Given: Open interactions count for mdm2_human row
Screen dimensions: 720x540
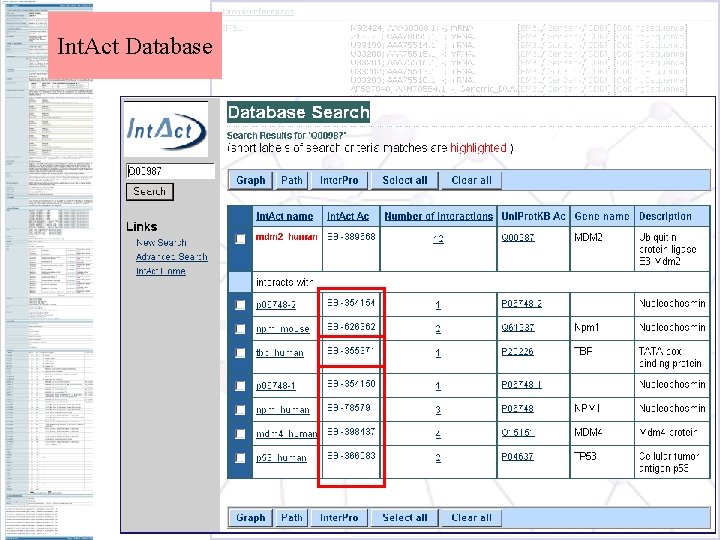Looking at the screenshot, I should point(438,239).
